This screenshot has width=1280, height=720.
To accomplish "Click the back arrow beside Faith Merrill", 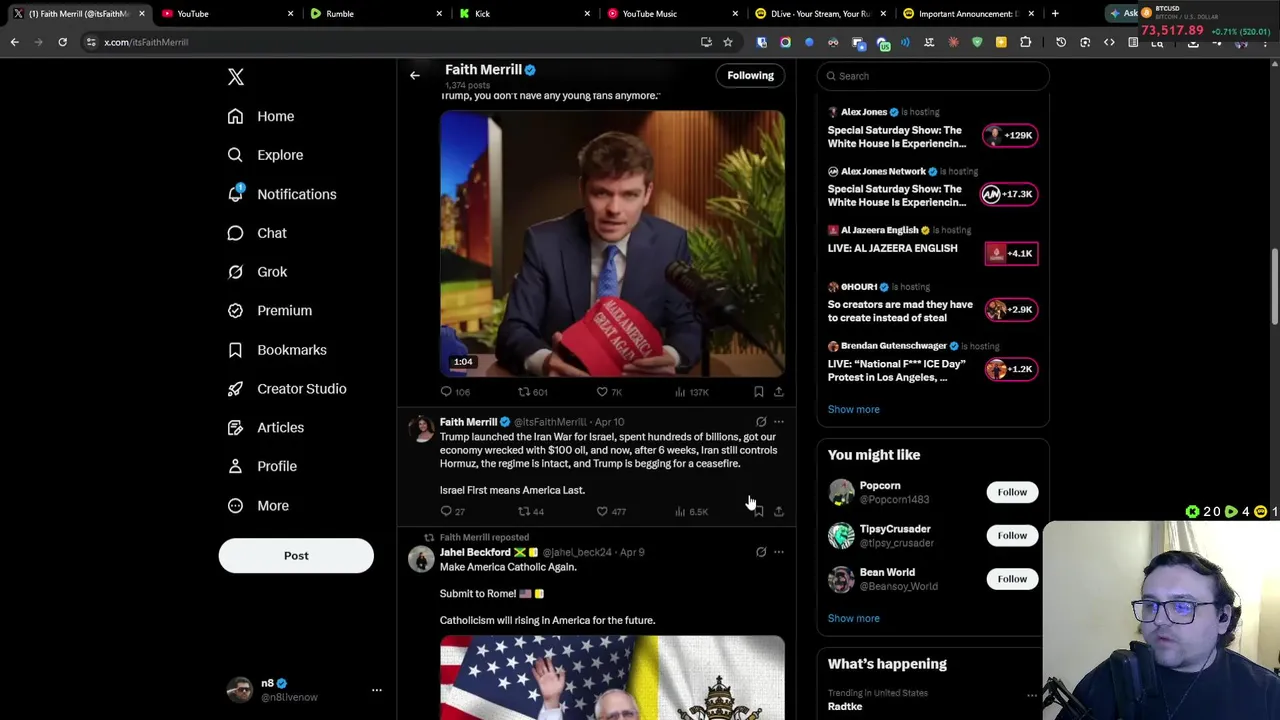I will pyautogui.click(x=415, y=75).
